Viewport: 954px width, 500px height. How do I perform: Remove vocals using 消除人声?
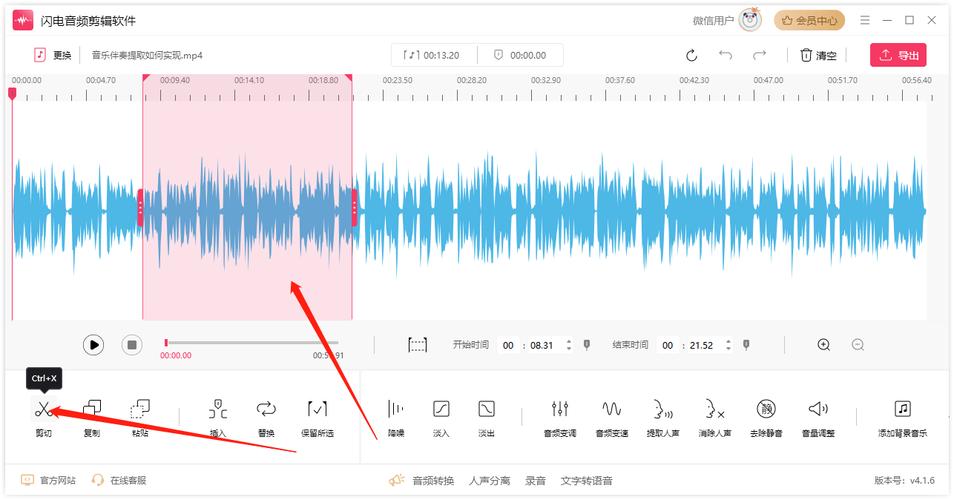pos(715,417)
